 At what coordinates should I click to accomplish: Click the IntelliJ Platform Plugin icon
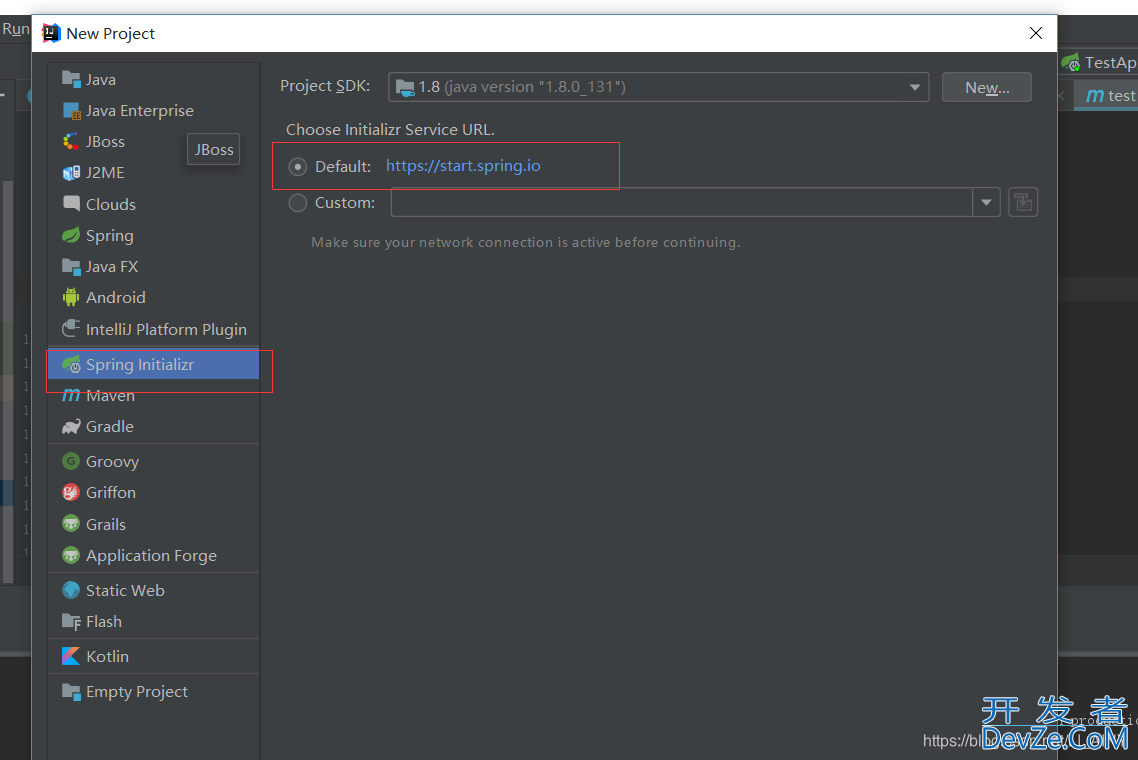click(x=71, y=329)
